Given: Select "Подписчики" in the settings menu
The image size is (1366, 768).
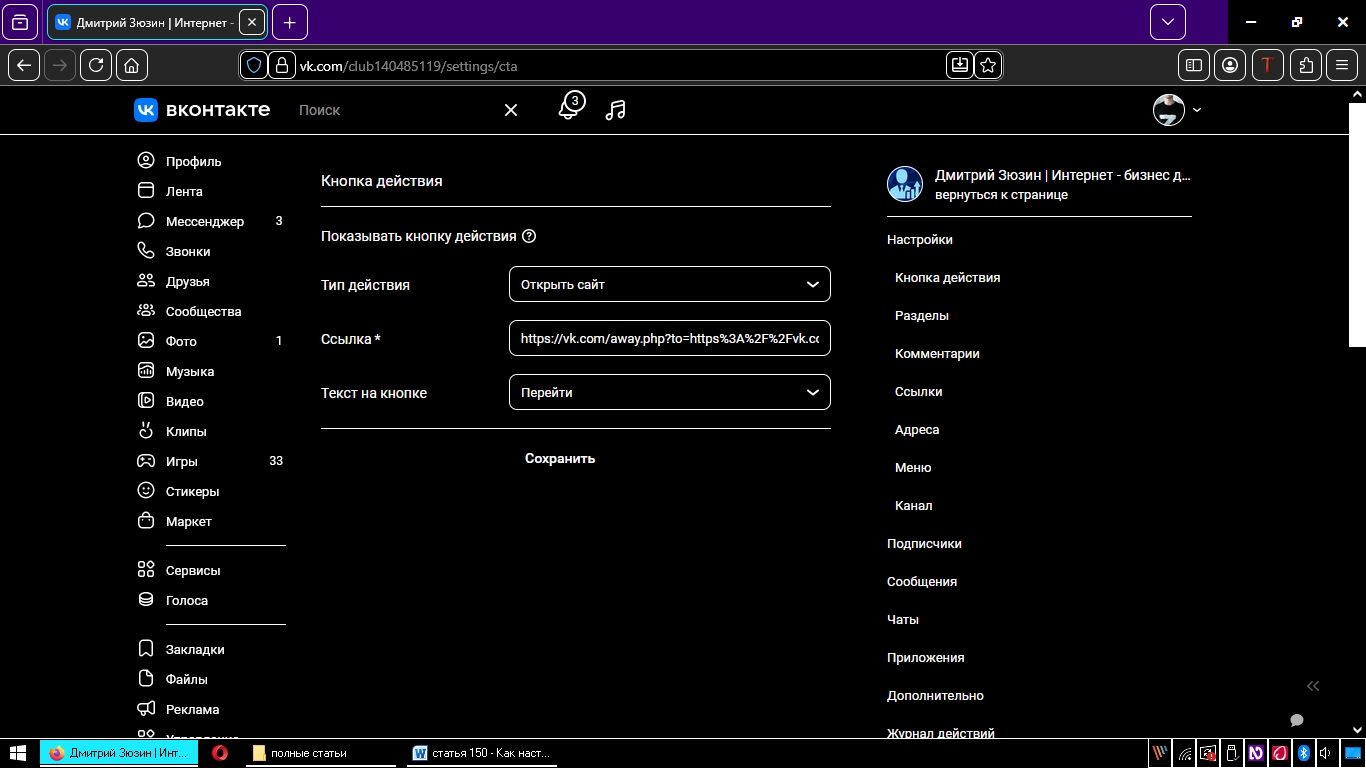Looking at the screenshot, I should 924,544.
